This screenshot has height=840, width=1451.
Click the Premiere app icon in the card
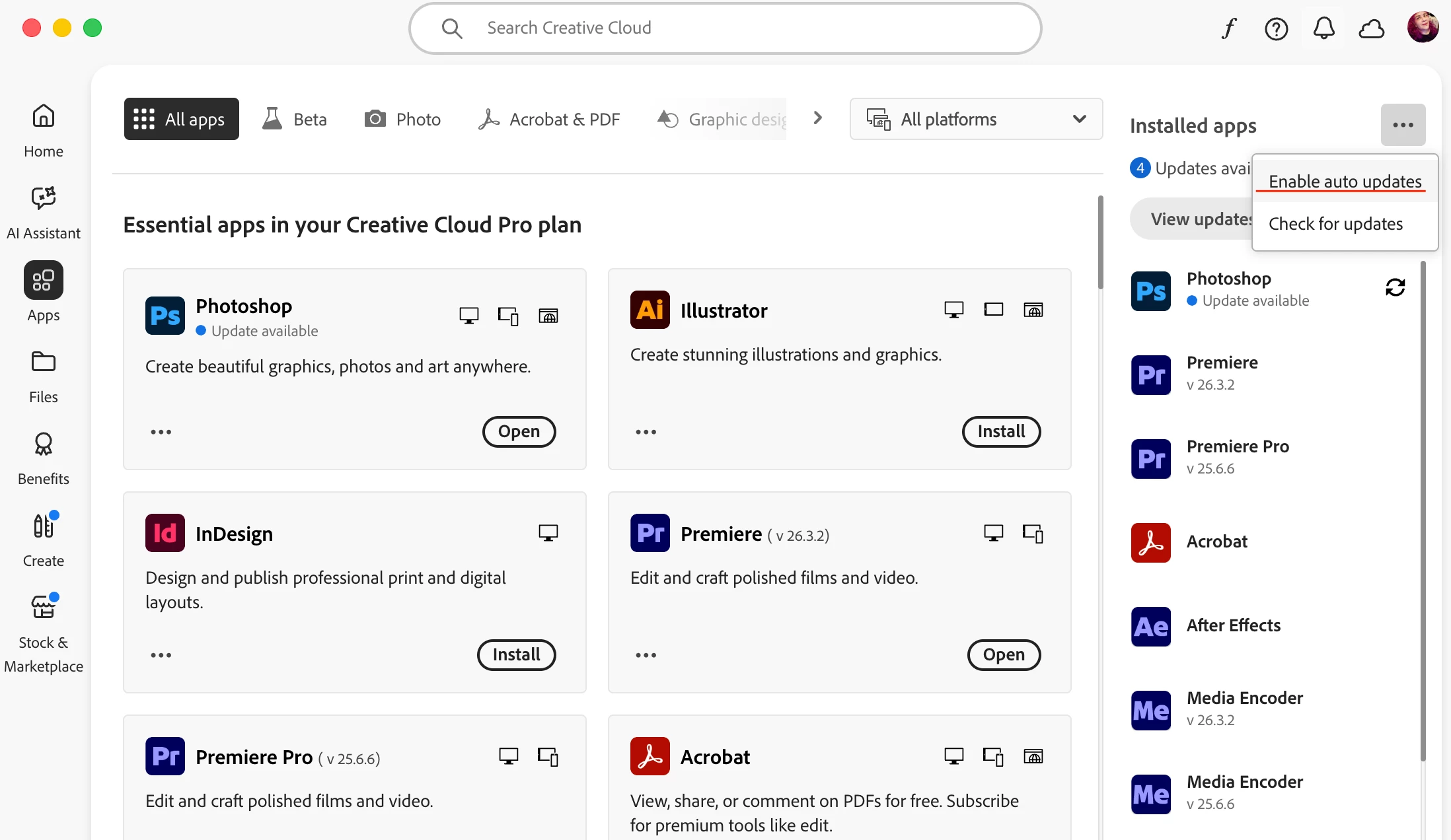[650, 534]
